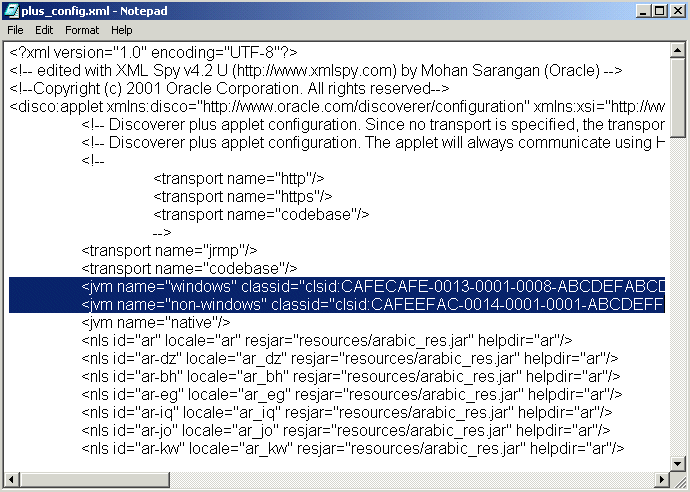Click the nls id="ar-jo" line

click(x=346, y=431)
